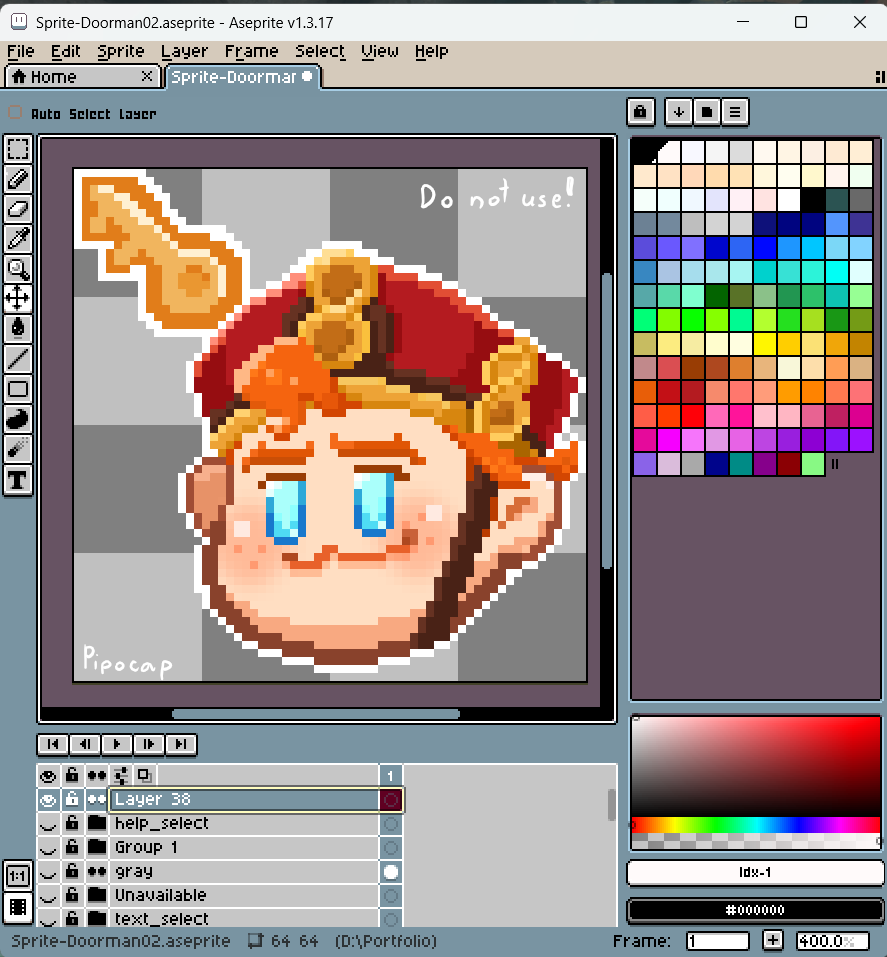Show the gray layer
The height and width of the screenshot is (957, 887).
pyautogui.click(x=48, y=872)
